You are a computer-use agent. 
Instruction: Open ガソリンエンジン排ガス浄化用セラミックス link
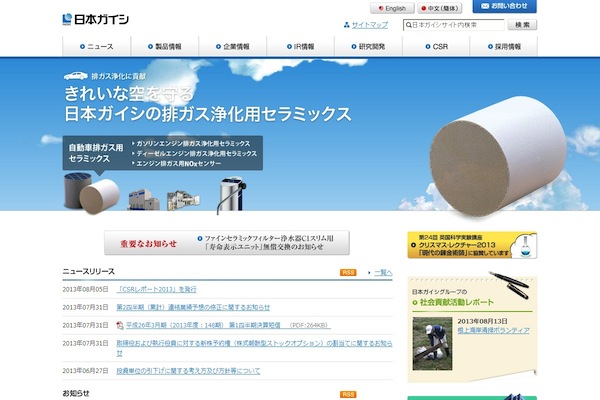[193, 144]
